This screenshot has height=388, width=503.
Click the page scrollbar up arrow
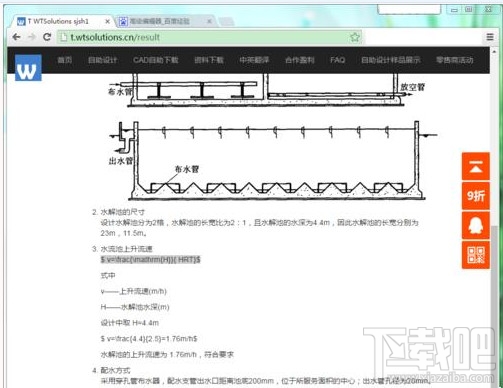[x=494, y=52]
